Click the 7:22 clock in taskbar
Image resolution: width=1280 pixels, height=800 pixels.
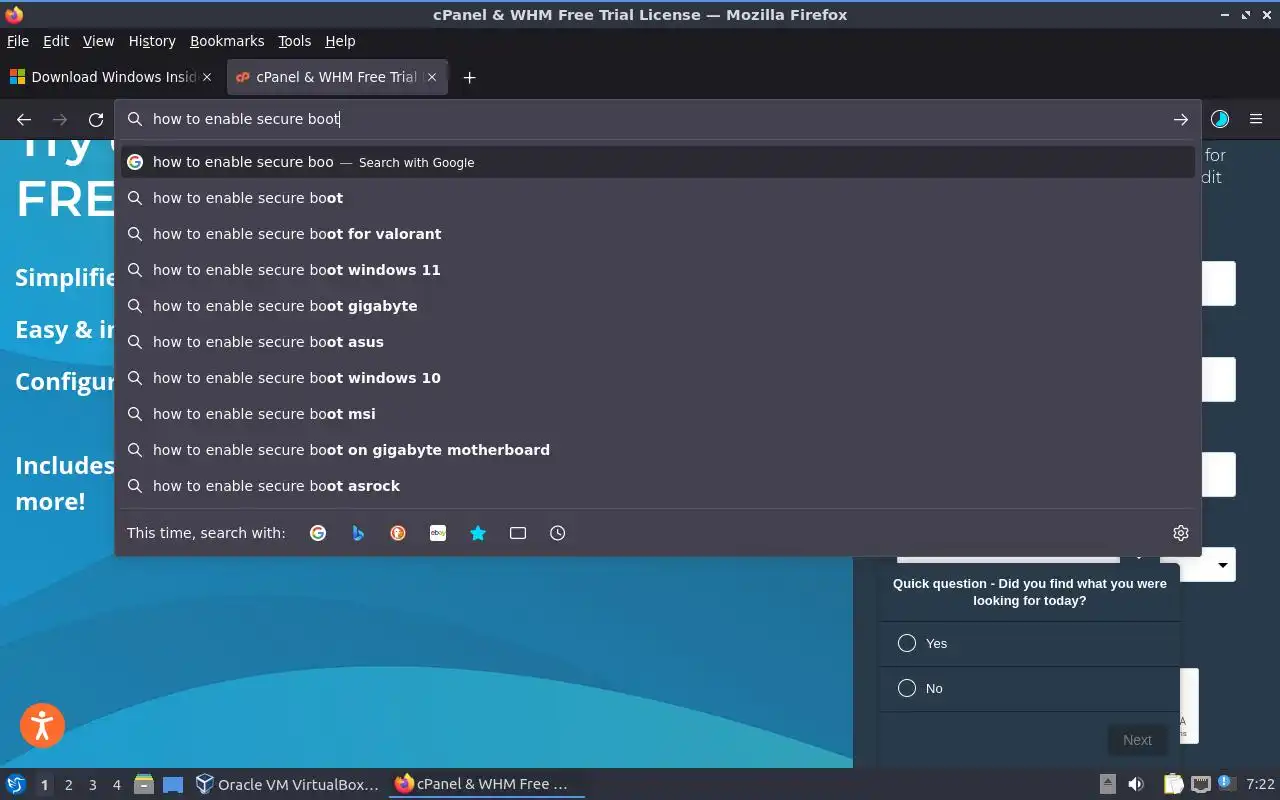pos(1260,784)
